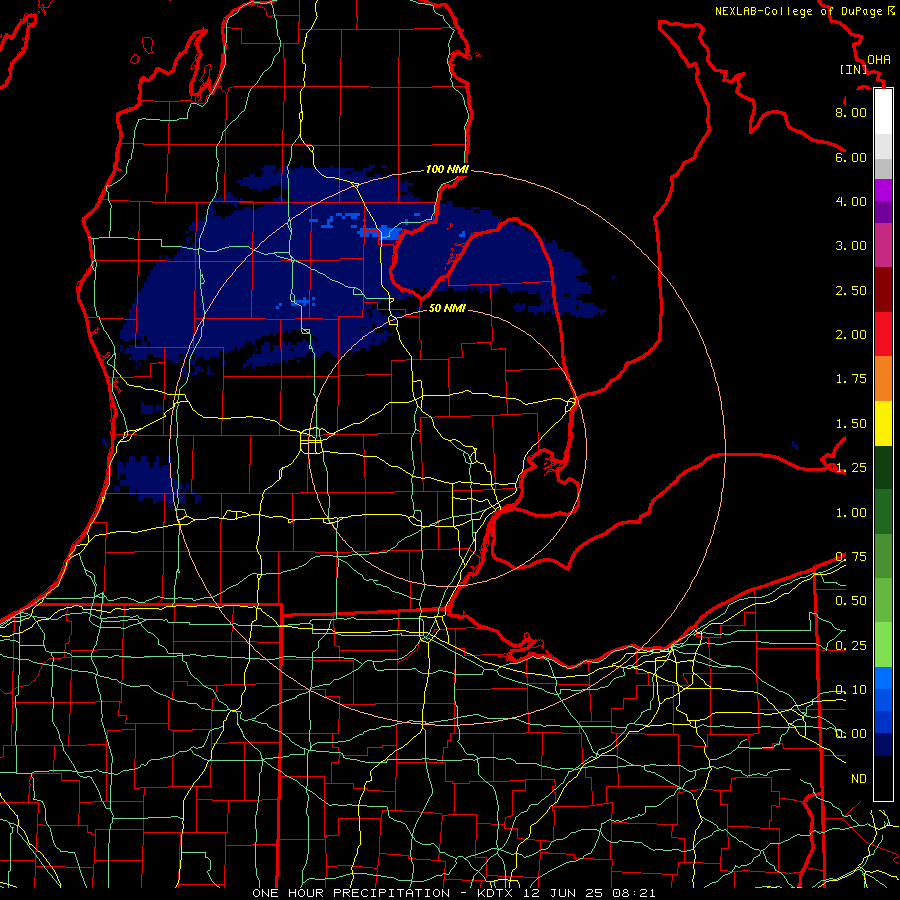Pick the orange swatch beside 1.75
This screenshot has width=900, height=900.
(x=883, y=379)
